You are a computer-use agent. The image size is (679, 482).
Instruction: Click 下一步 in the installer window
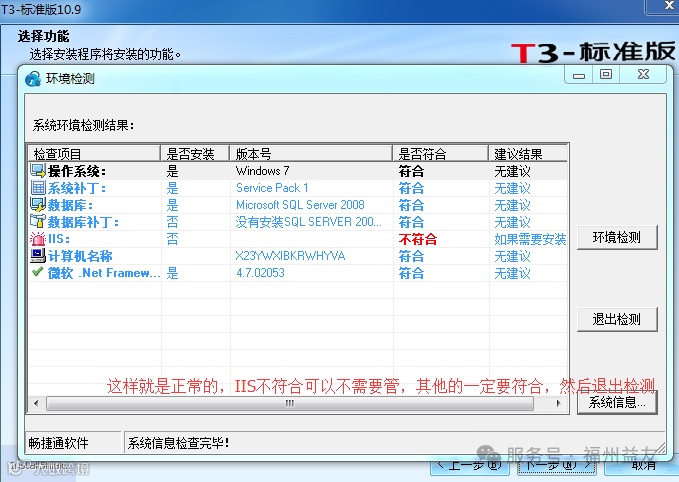pyautogui.click(x=557, y=467)
